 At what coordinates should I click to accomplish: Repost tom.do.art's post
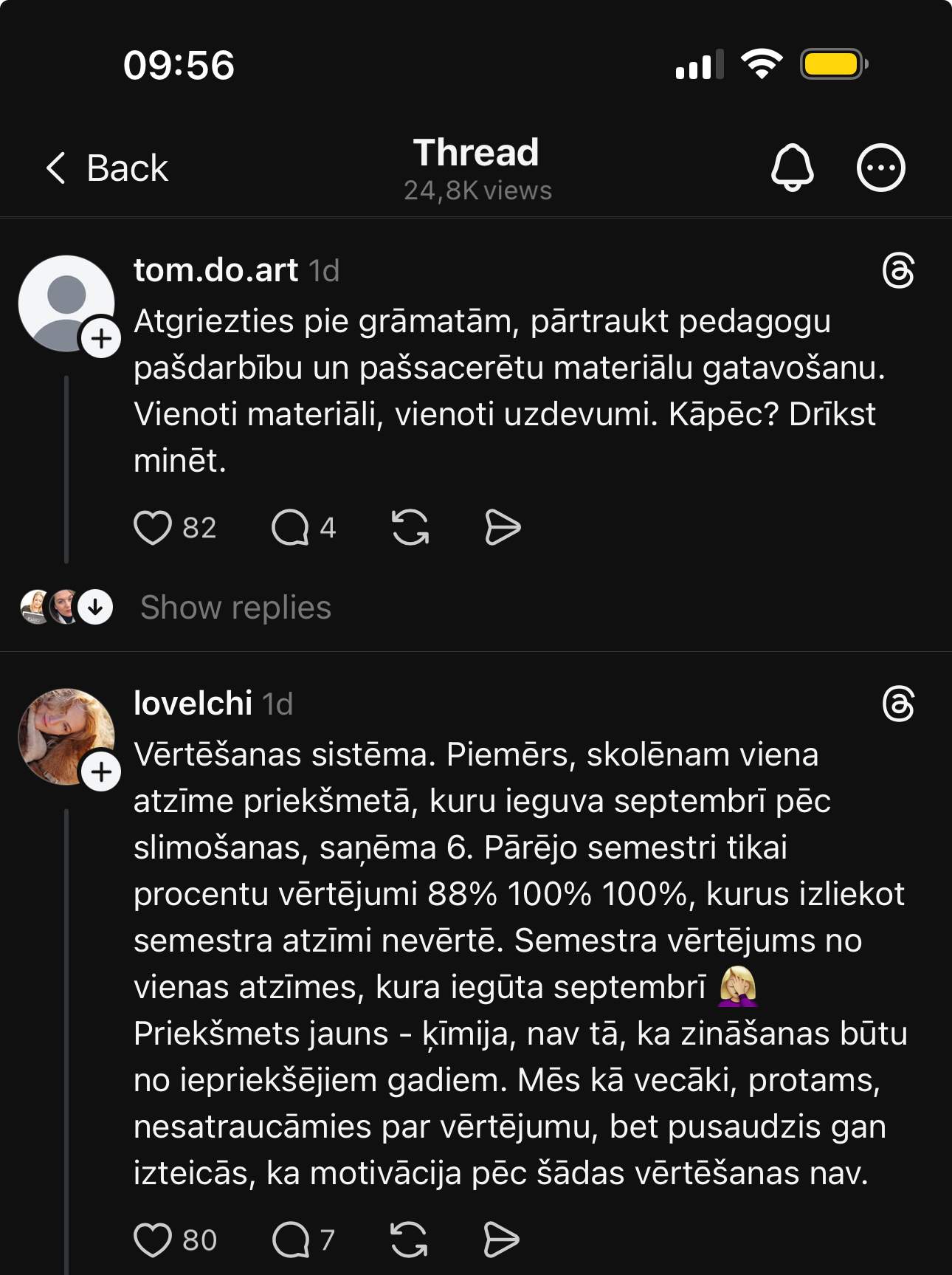[410, 528]
